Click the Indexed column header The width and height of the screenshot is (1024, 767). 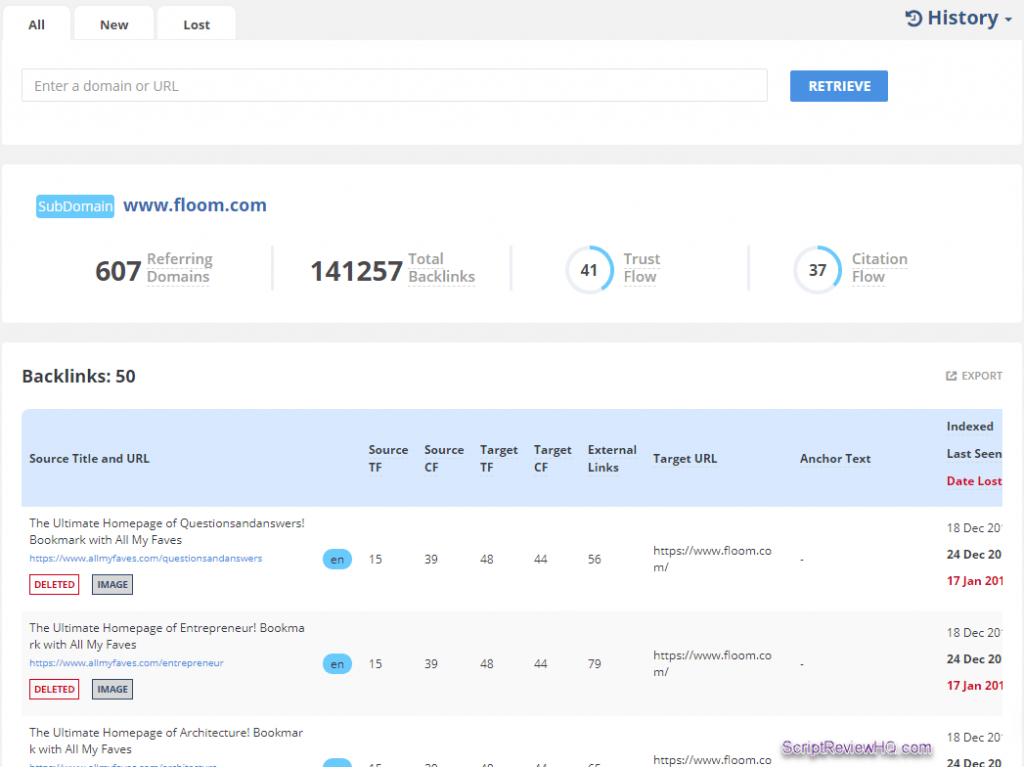970,427
